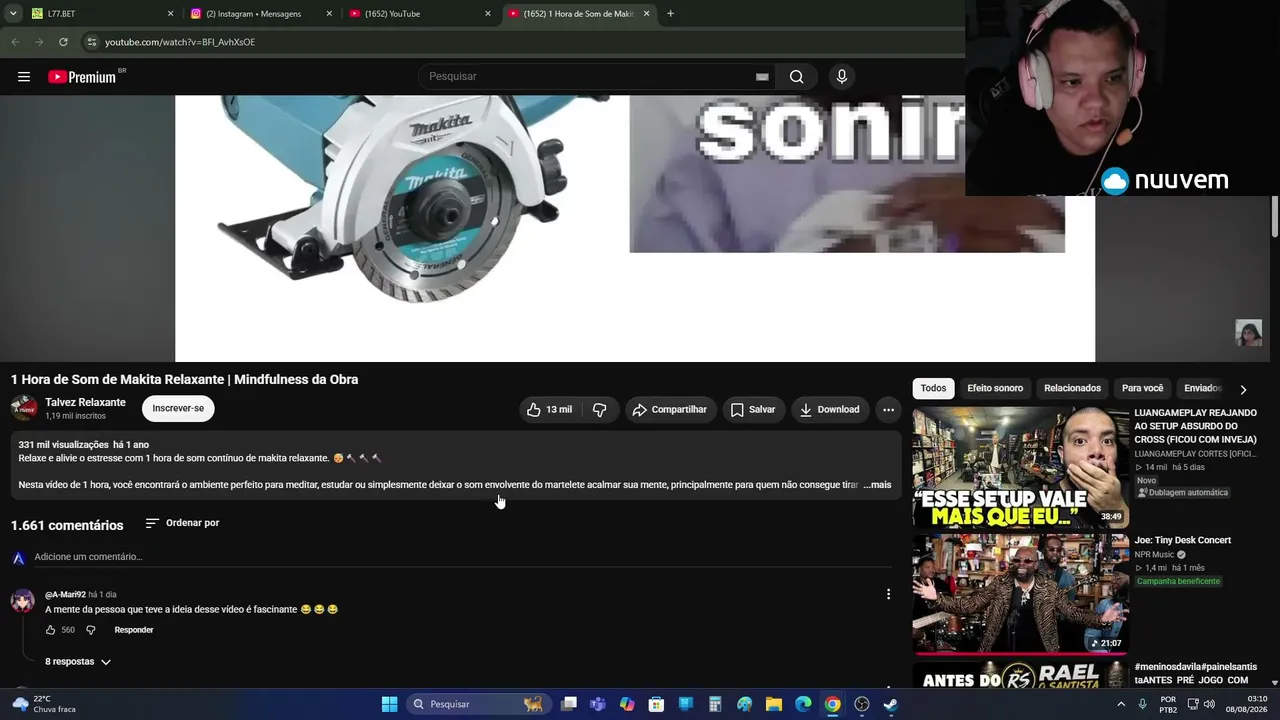1280x720 pixels.
Task: Open the Ordenar por sort menu
Action: pyautogui.click(x=182, y=523)
